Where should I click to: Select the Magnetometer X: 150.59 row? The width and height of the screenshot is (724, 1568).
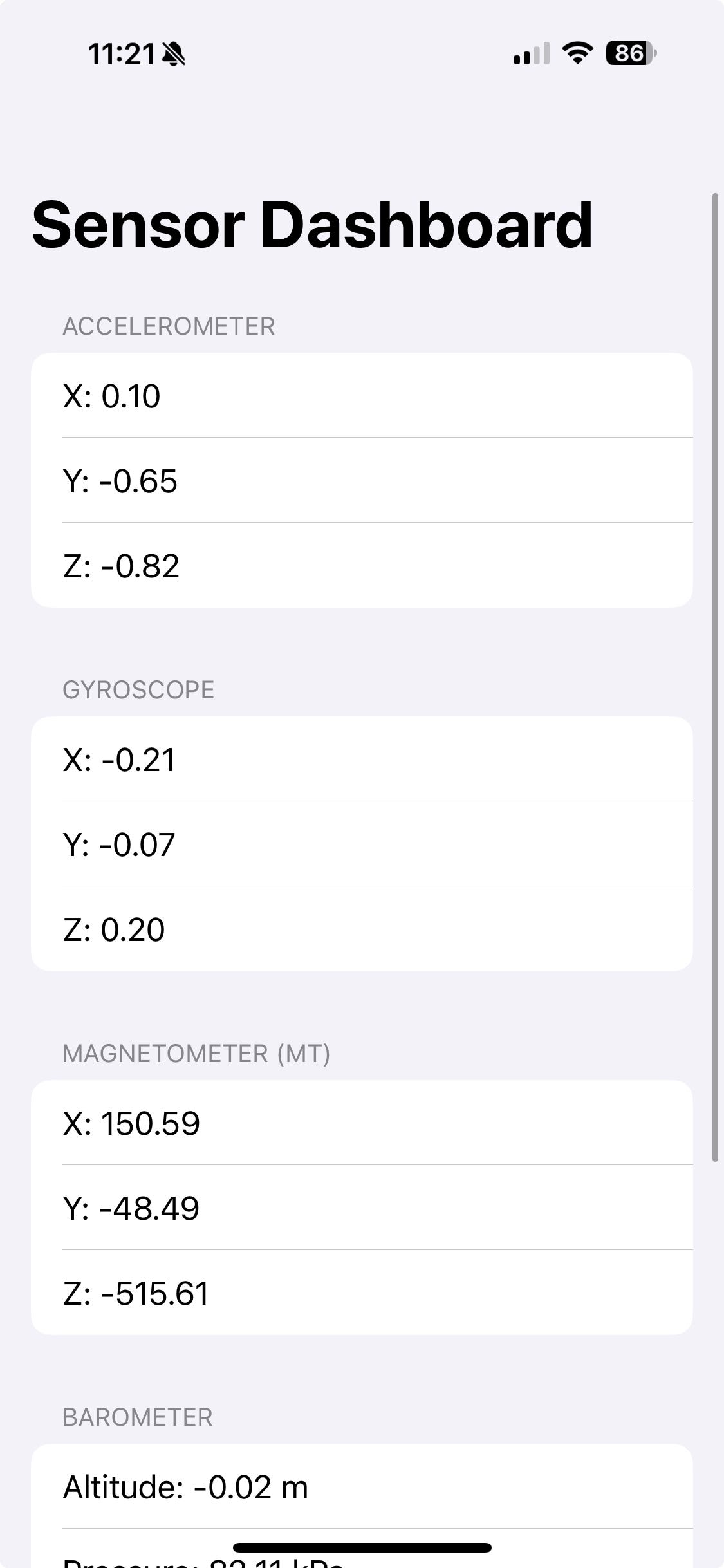(x=362, y=1123)
